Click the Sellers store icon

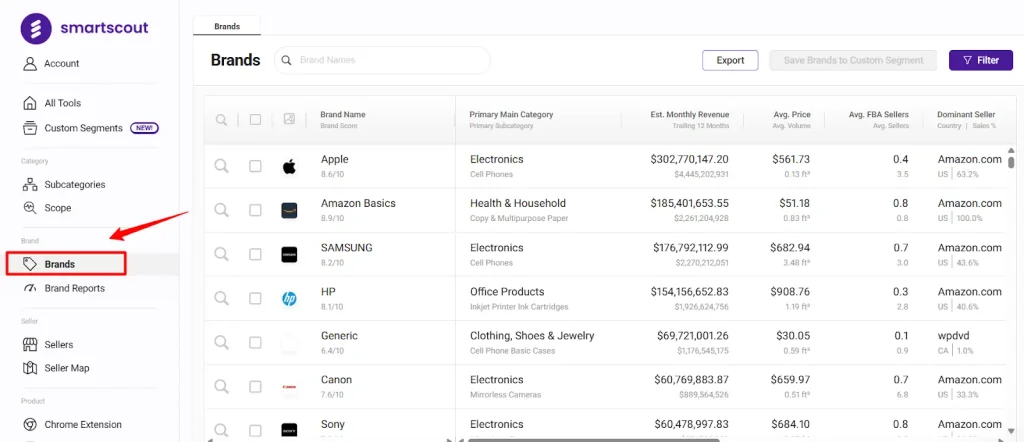(x=29, y=344)
